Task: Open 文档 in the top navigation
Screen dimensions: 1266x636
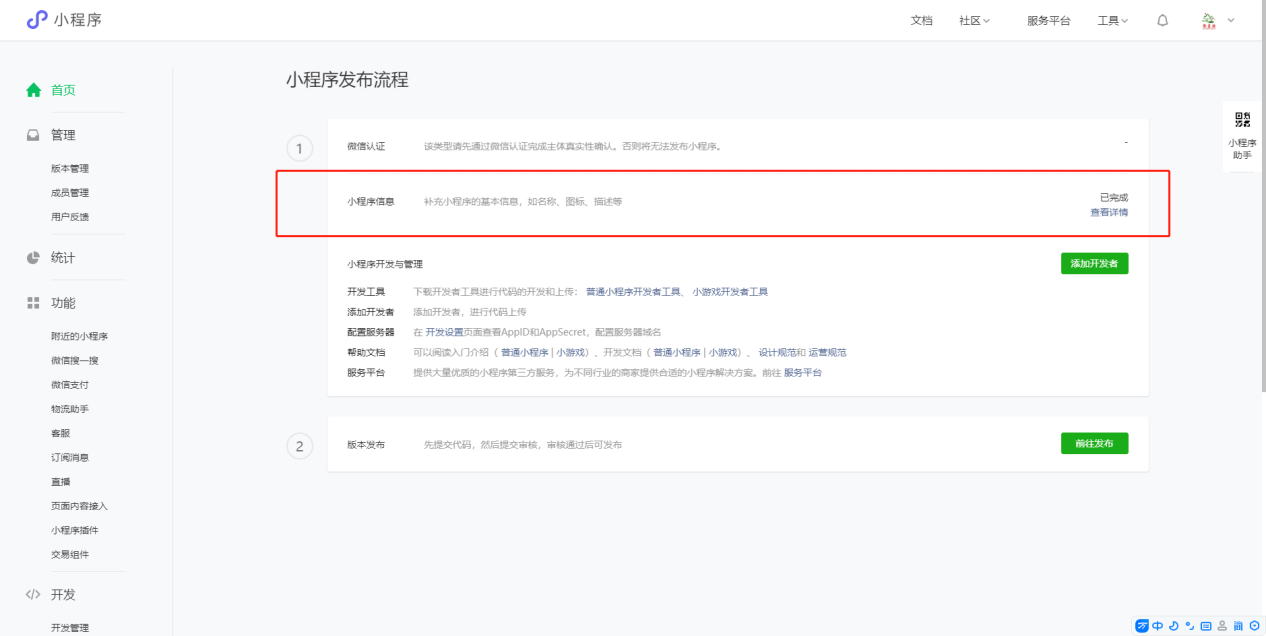Action: (x=921, y=20)
